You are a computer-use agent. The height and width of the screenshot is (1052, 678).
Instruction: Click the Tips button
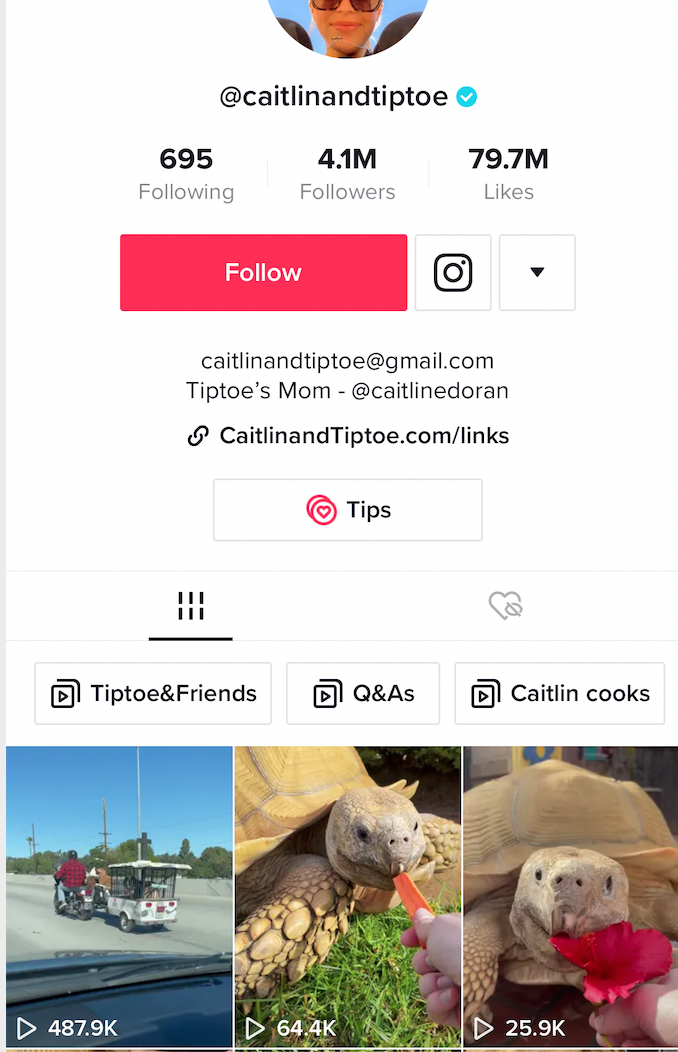tap(347, 510)
